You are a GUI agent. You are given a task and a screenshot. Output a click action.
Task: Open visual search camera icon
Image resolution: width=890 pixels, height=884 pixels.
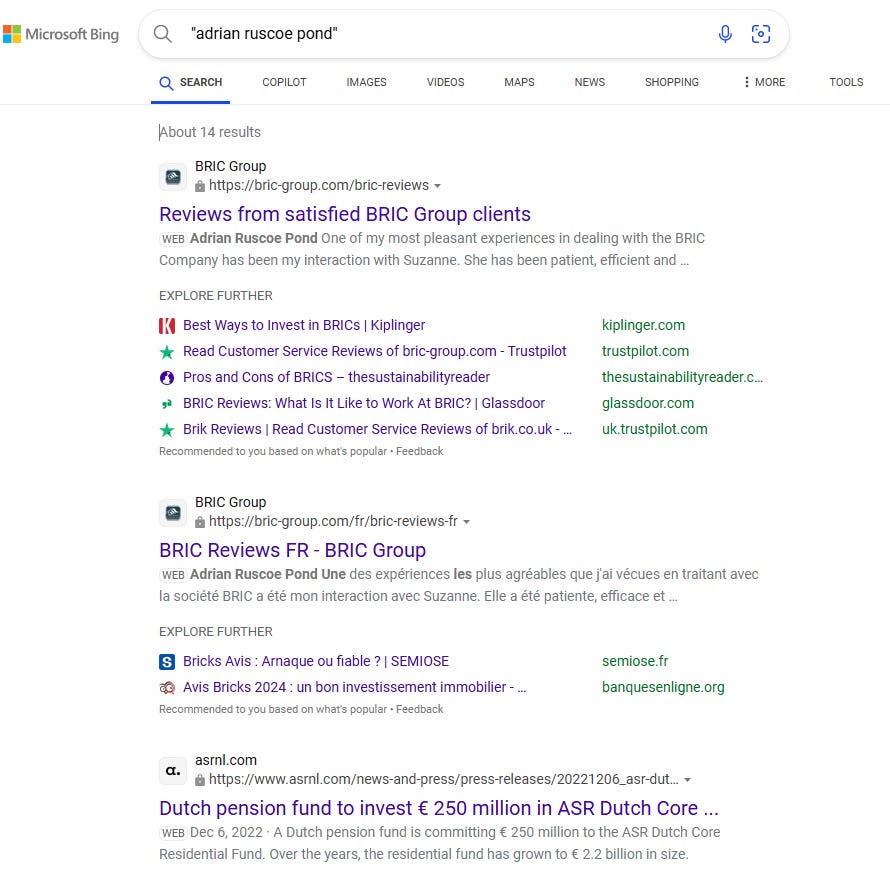coord(761,34)
